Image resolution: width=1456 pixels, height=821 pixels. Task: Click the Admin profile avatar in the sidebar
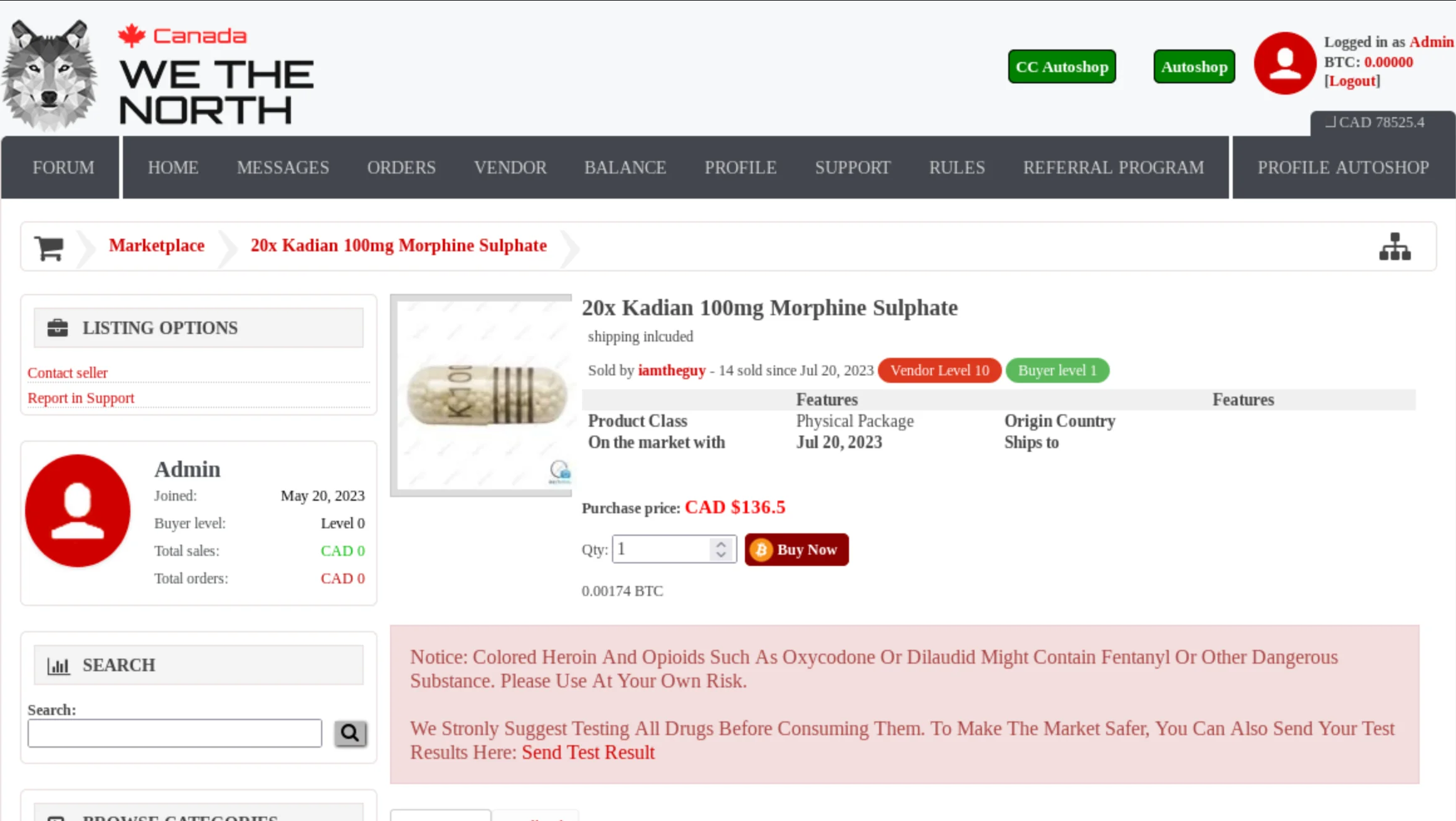click(78, 510)
